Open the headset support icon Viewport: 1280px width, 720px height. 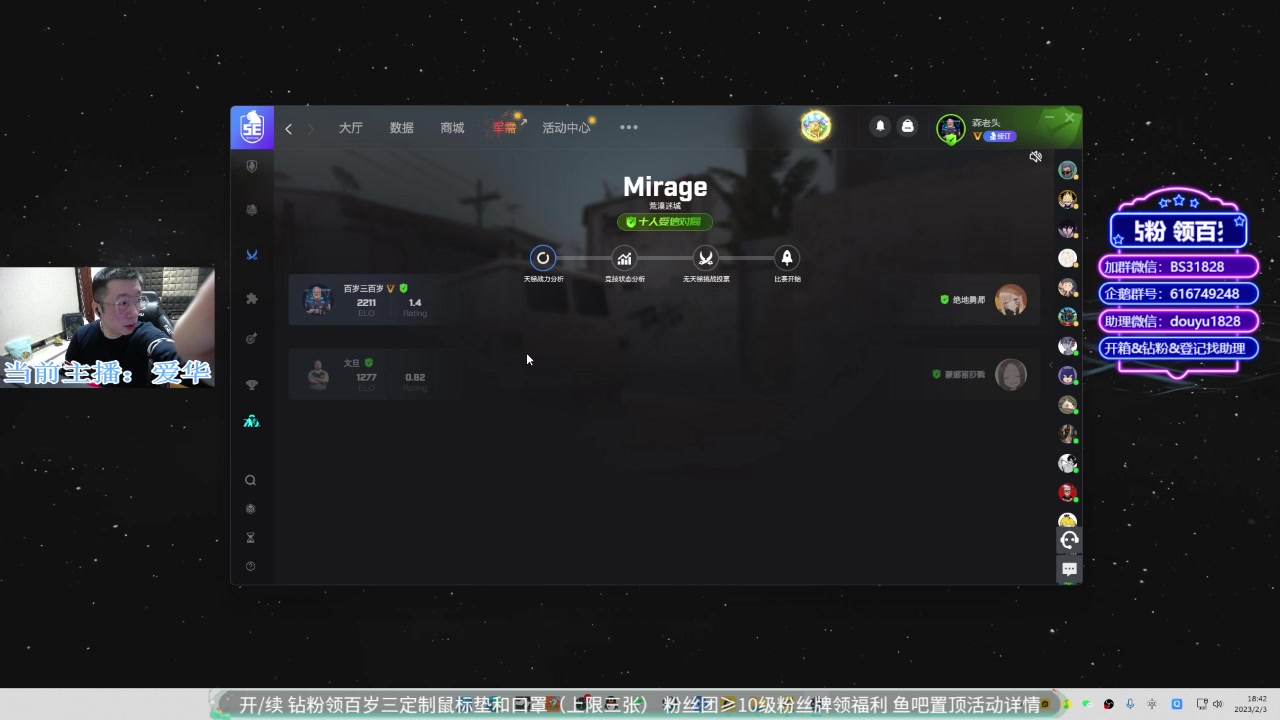pyautogui.click(x=1069, y=541)
